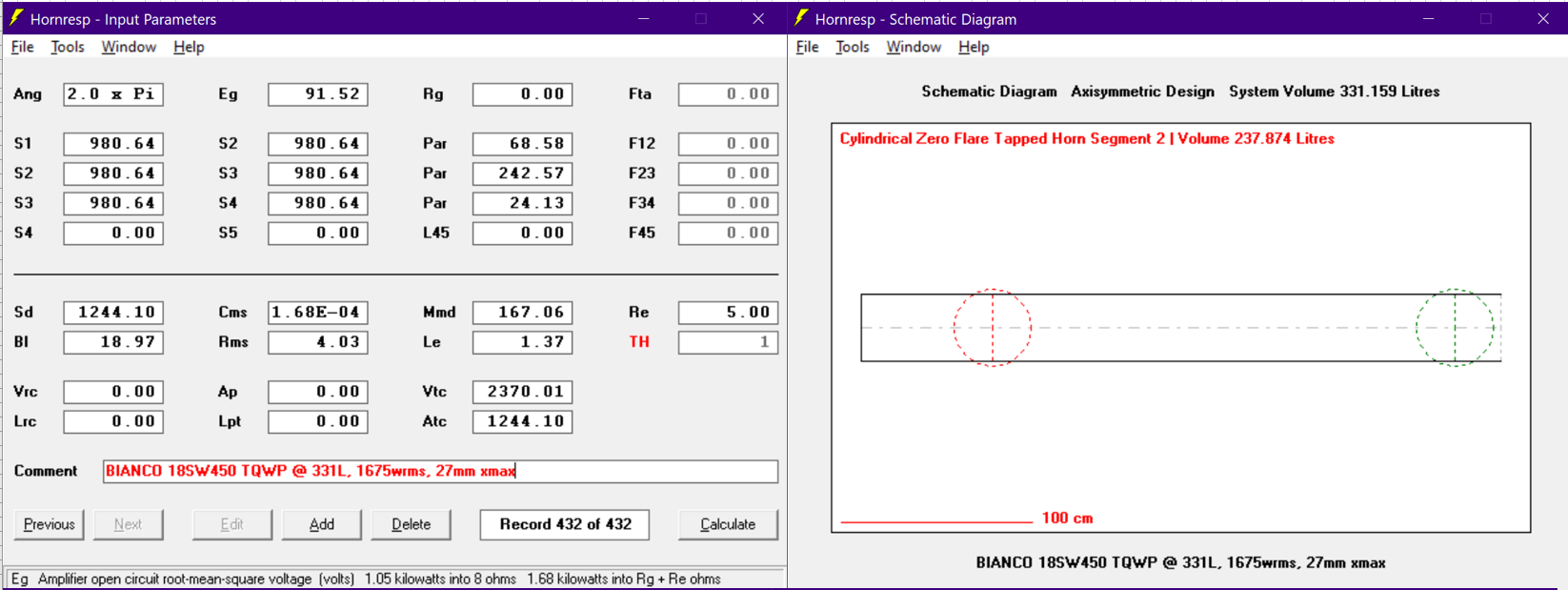This screenshot has height=590, width=1568.
Task: Click the Par field showing 68.58
Action: click(523, 144)
